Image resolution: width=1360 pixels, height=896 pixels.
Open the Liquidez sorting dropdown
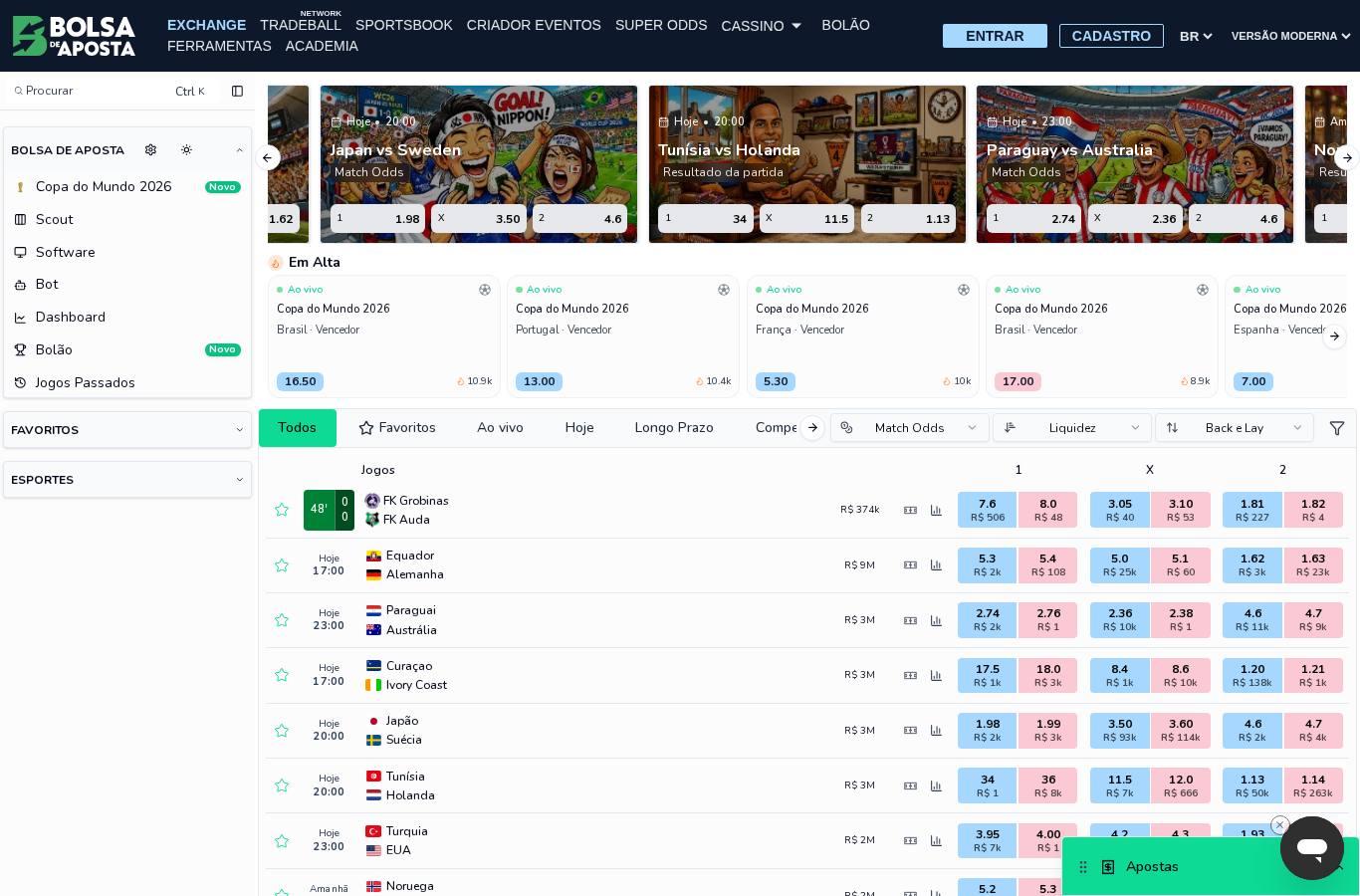pos(1072,428)
